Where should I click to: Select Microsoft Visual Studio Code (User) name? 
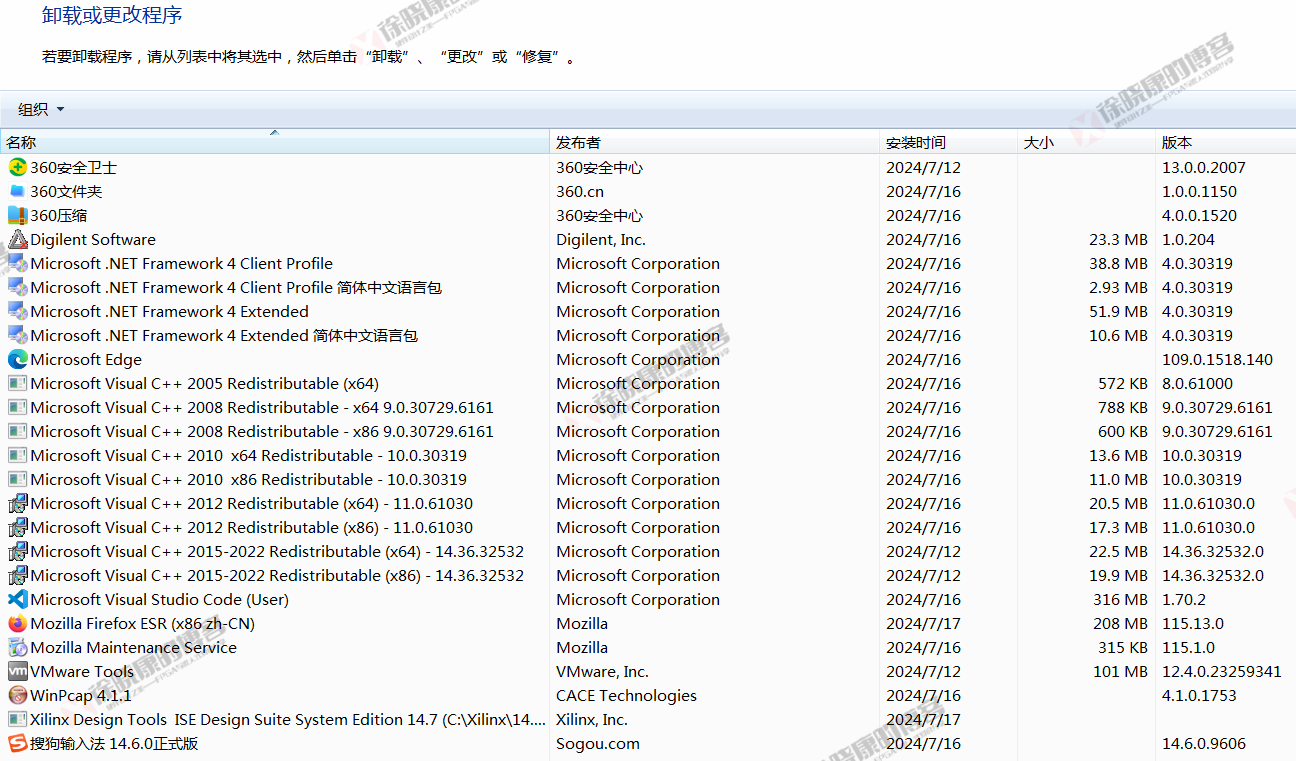[159, 599]
